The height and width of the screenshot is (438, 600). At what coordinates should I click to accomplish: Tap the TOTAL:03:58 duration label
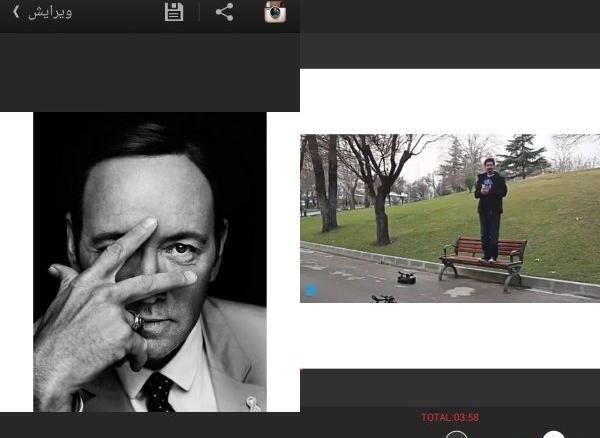click(x=450, y=417)
